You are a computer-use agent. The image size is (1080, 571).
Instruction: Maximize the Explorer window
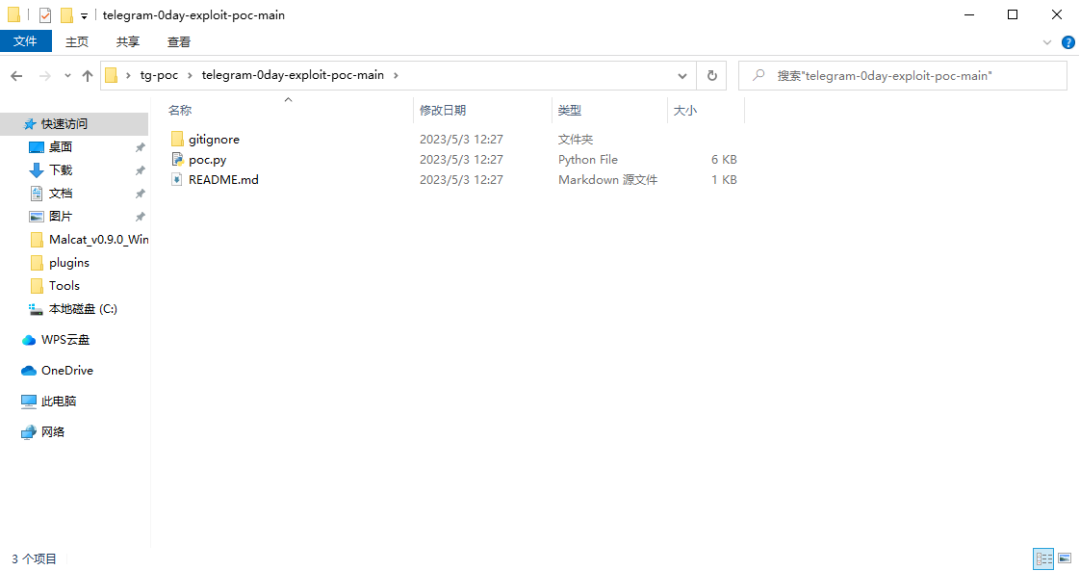coord(1012,14)
